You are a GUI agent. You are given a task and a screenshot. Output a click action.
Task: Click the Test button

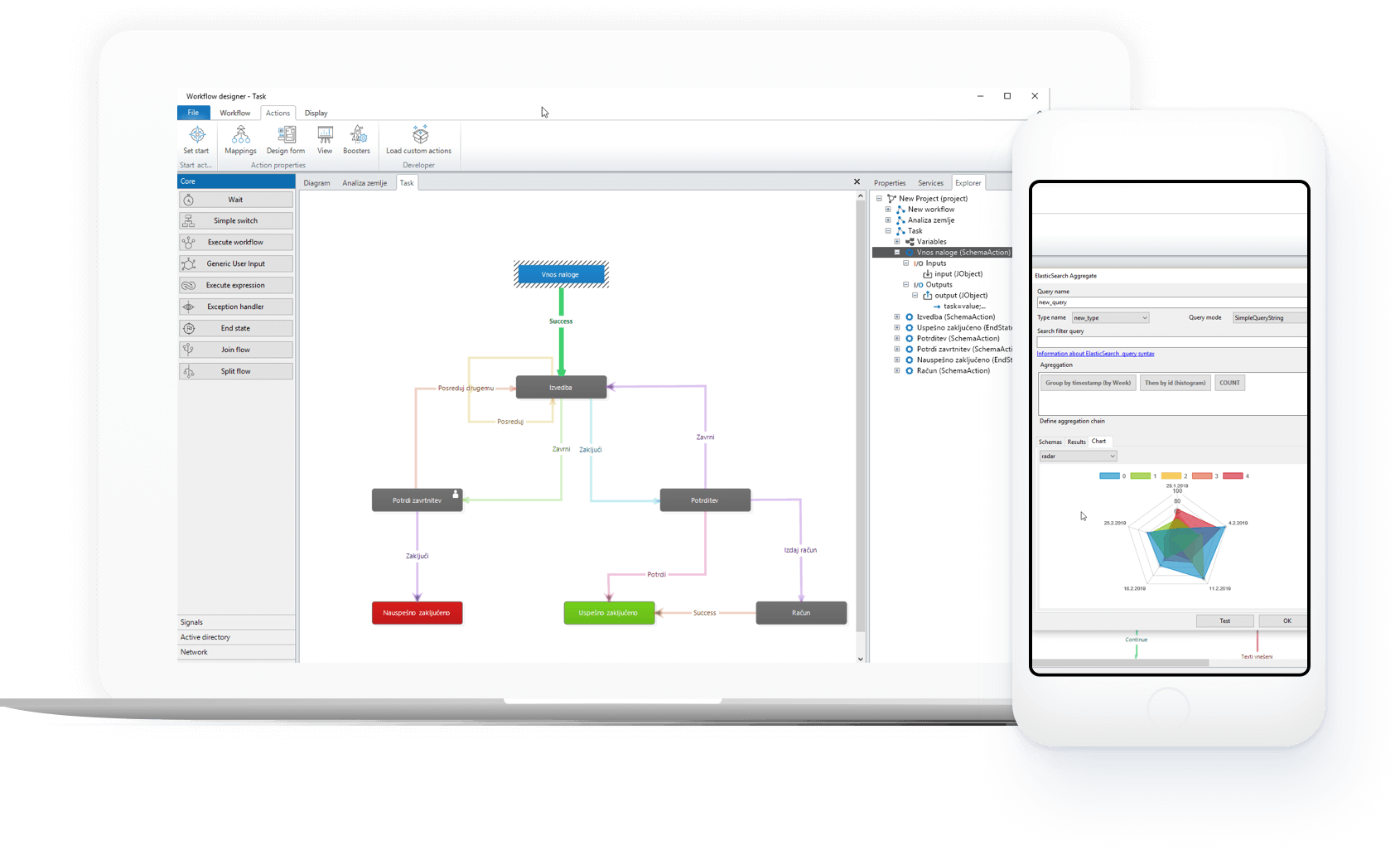pos(1225,621)
